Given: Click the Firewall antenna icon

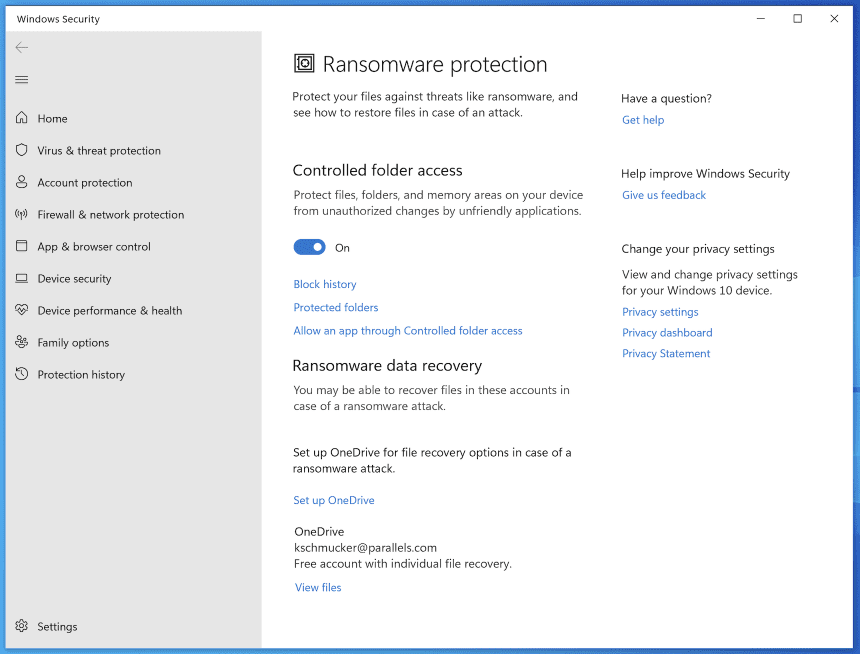Looking at the screenshot, I should click(x=21, y=214).
